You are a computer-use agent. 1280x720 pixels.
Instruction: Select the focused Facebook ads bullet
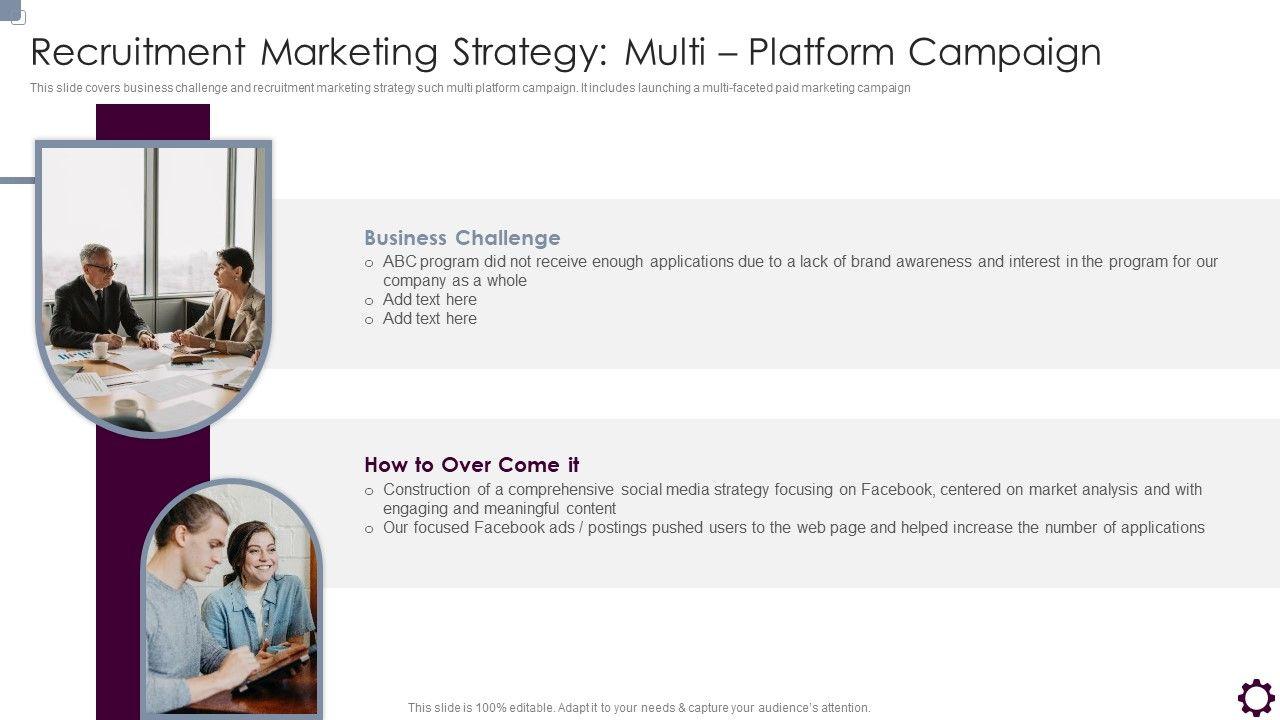click(794, 528)
